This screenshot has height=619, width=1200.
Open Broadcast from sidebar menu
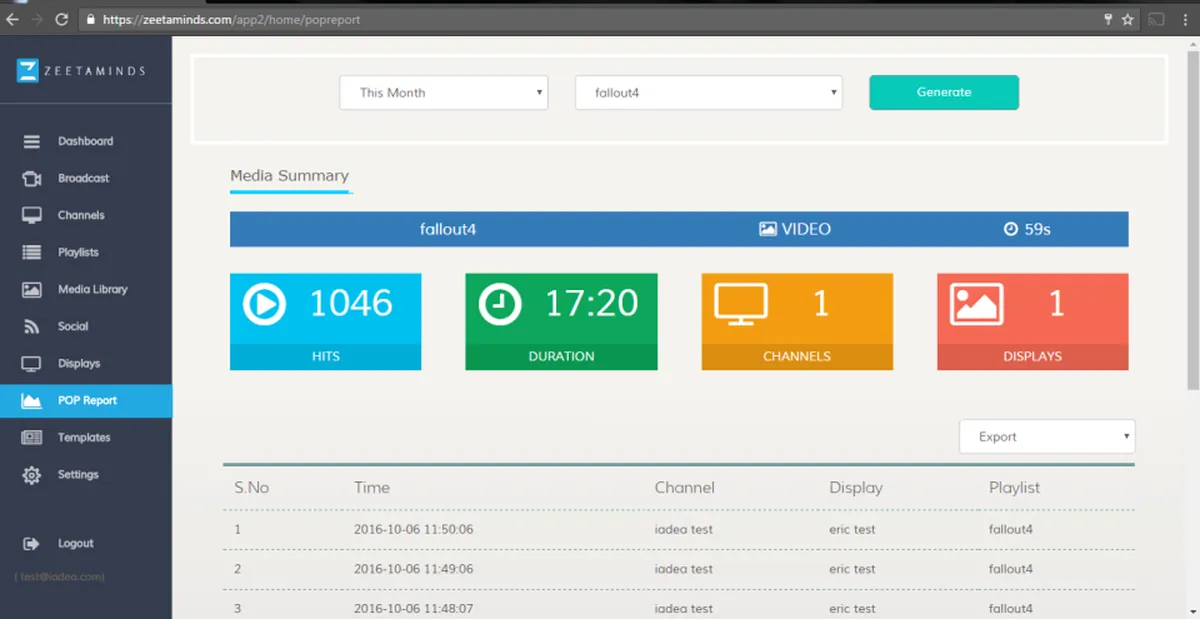[x=83, y=179]
